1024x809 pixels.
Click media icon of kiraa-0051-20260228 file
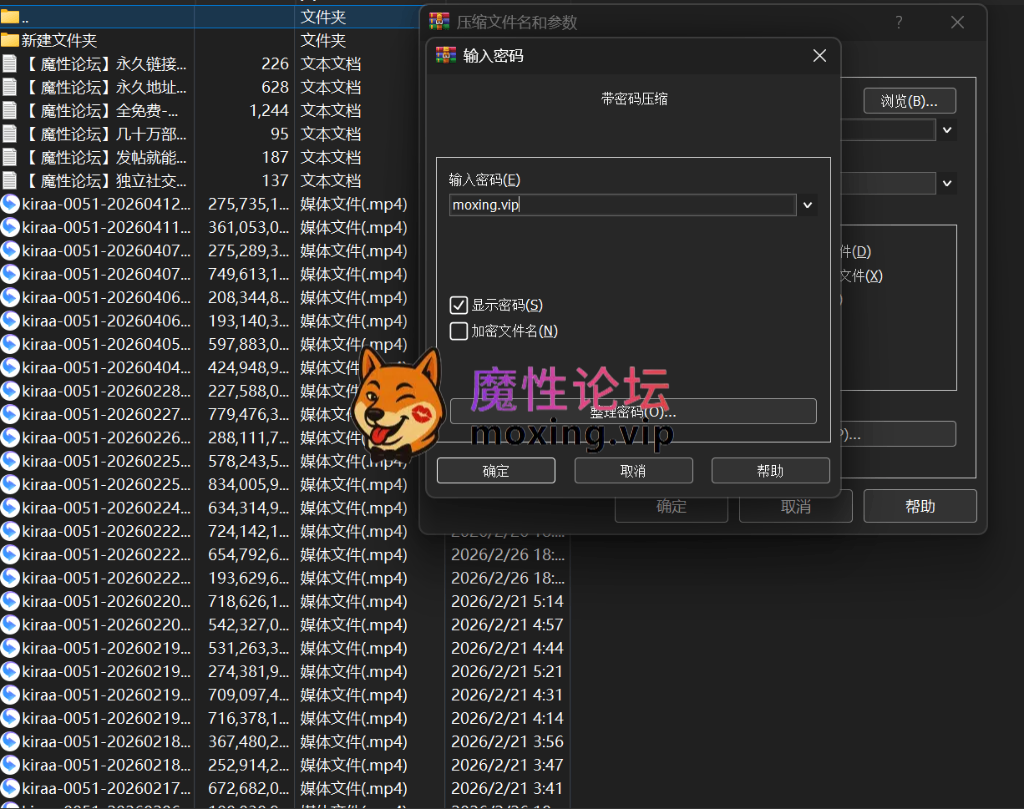(10, 391)
